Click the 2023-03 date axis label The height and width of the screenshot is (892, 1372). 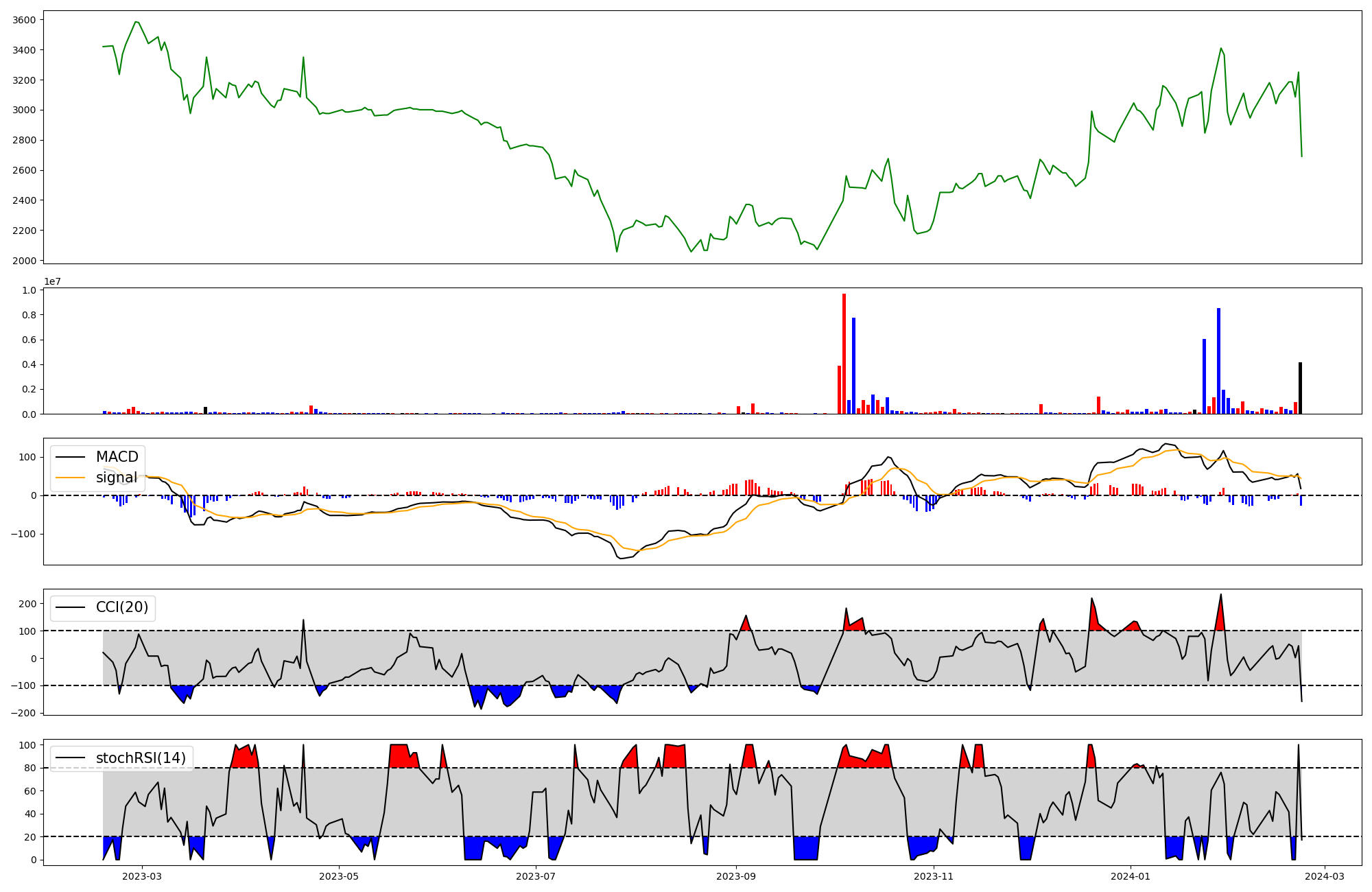(x=142, y=876)
